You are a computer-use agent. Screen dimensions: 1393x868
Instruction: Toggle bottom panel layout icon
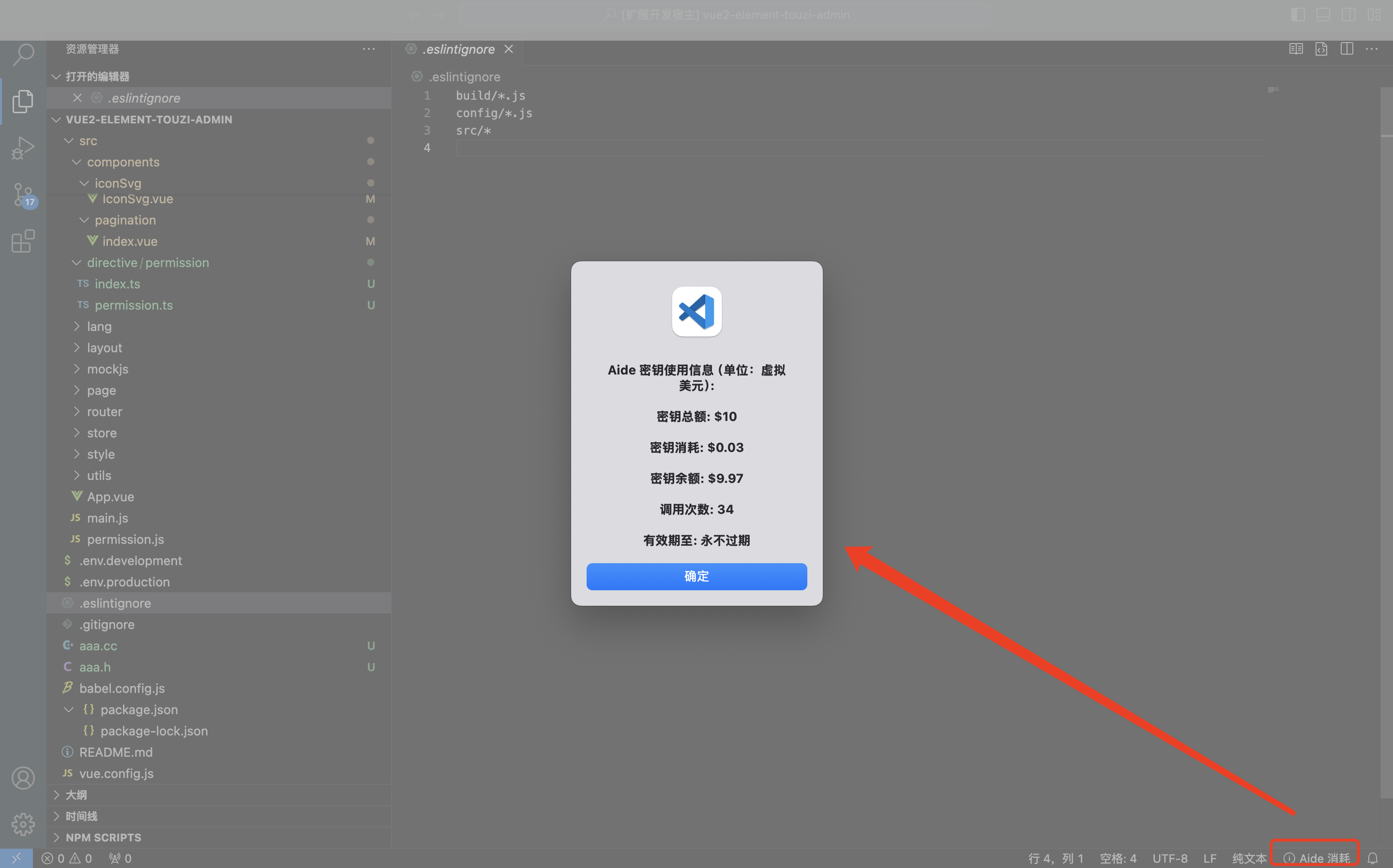(1323, 15)
